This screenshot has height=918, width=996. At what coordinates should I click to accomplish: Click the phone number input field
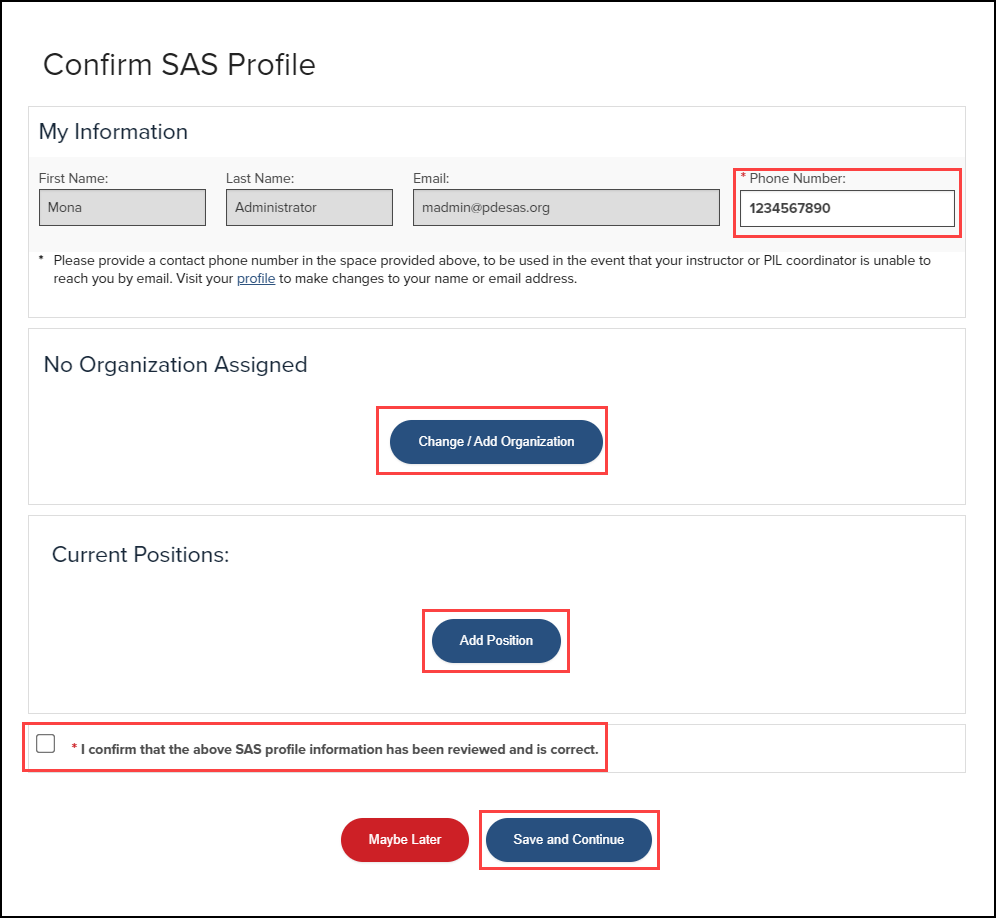(846, 207)
